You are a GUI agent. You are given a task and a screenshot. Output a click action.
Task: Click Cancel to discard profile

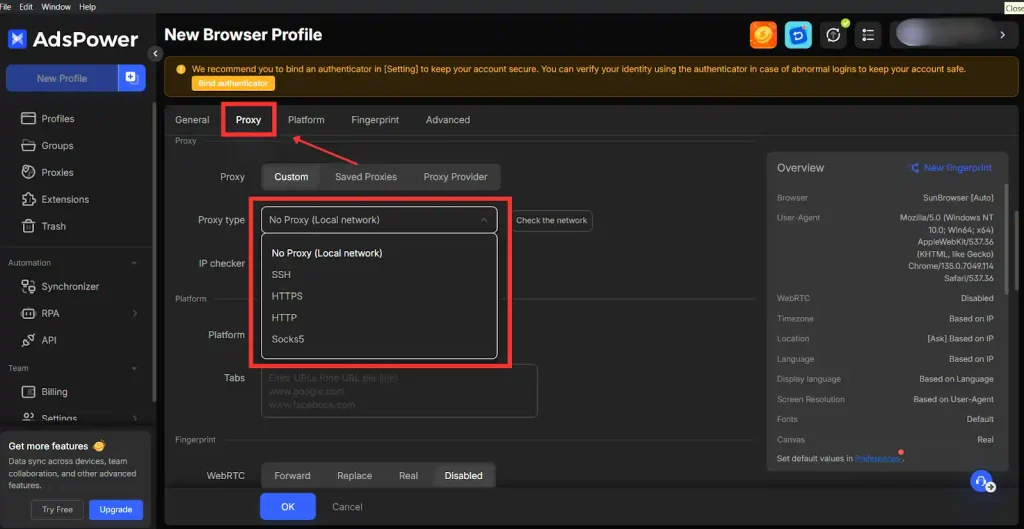(x=347, y=507)
